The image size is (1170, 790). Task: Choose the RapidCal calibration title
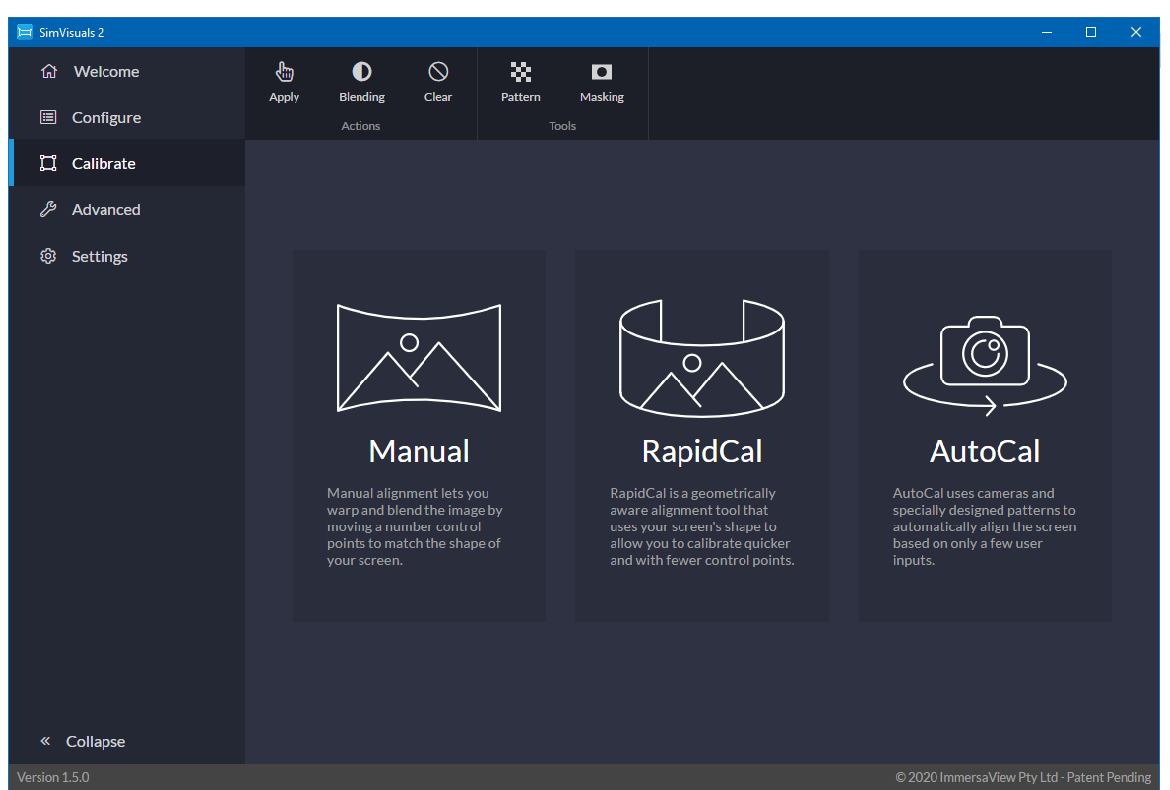tap(702, 451)
